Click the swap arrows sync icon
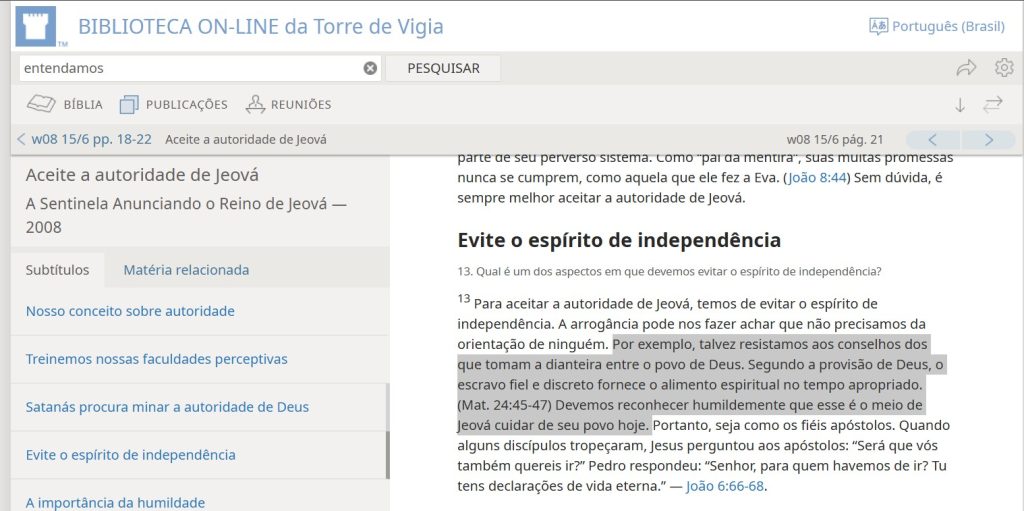 click(993, 104)
